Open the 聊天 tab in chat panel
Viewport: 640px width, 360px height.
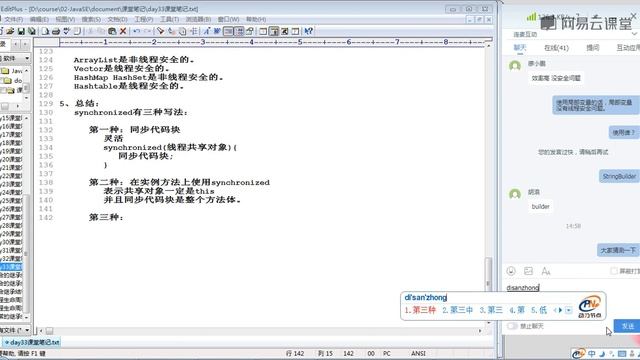pos(520,48)
